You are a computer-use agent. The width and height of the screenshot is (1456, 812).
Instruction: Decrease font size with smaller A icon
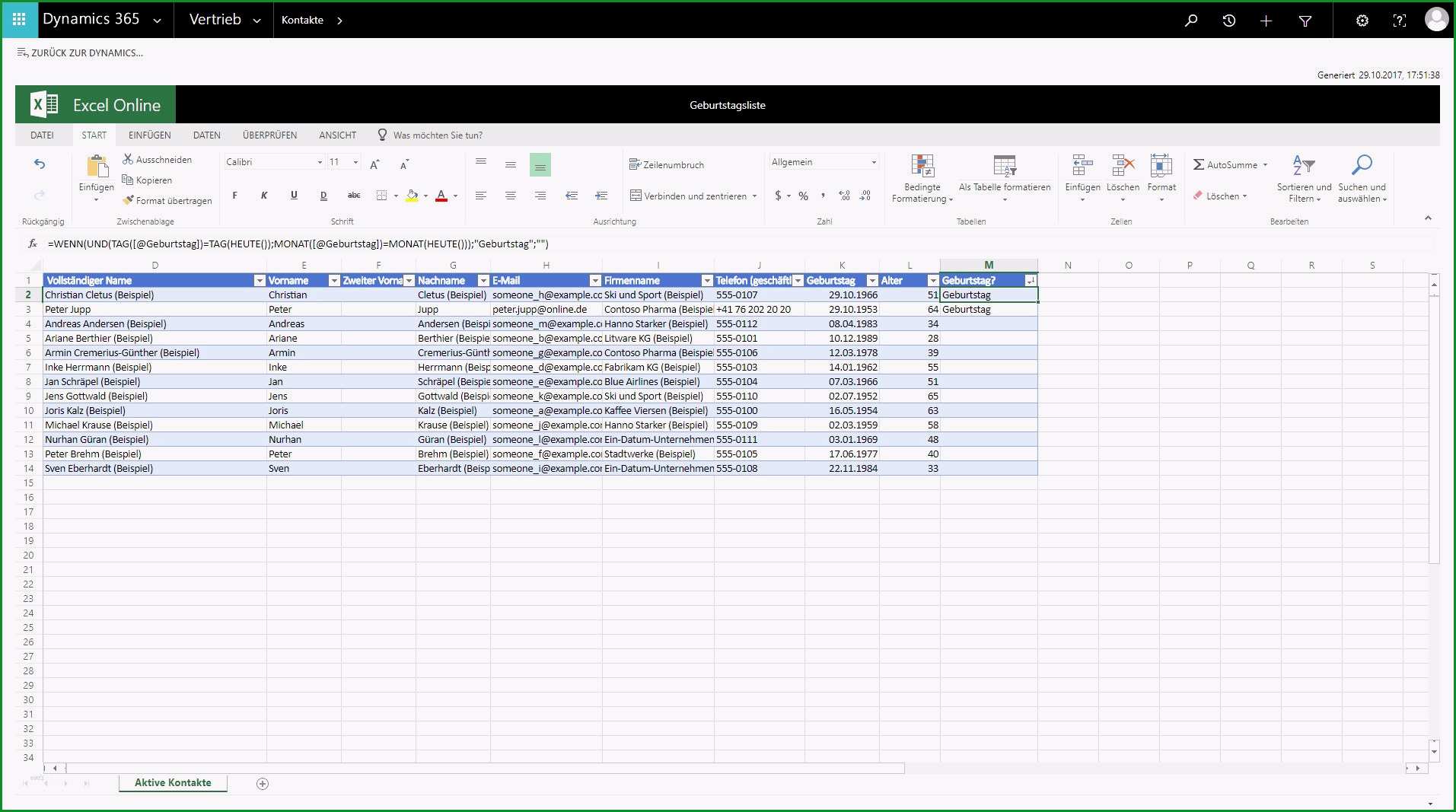click(x=404, y=164)
